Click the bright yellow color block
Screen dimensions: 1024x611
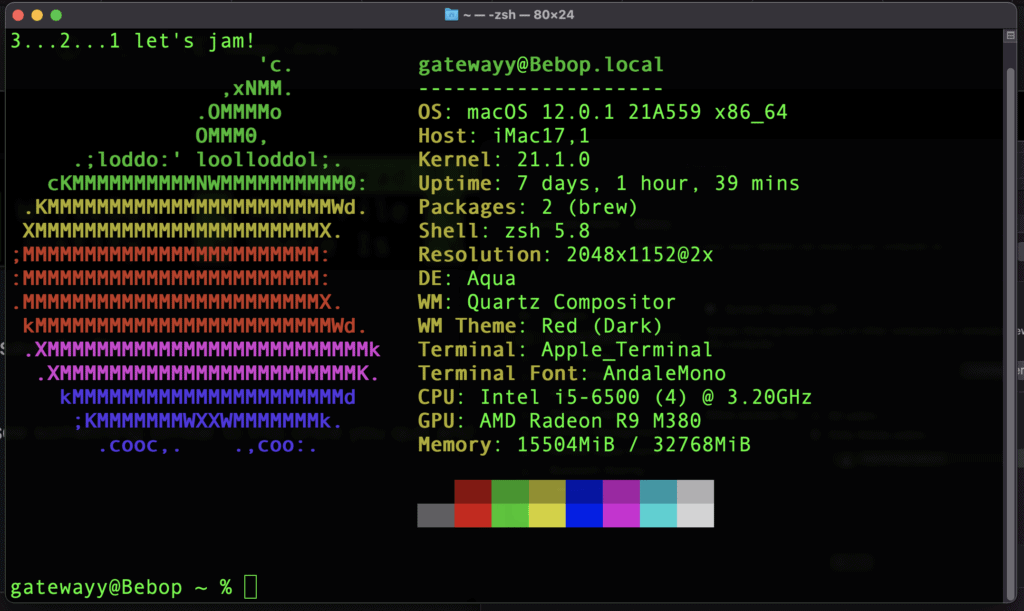(x=546, y=515)
